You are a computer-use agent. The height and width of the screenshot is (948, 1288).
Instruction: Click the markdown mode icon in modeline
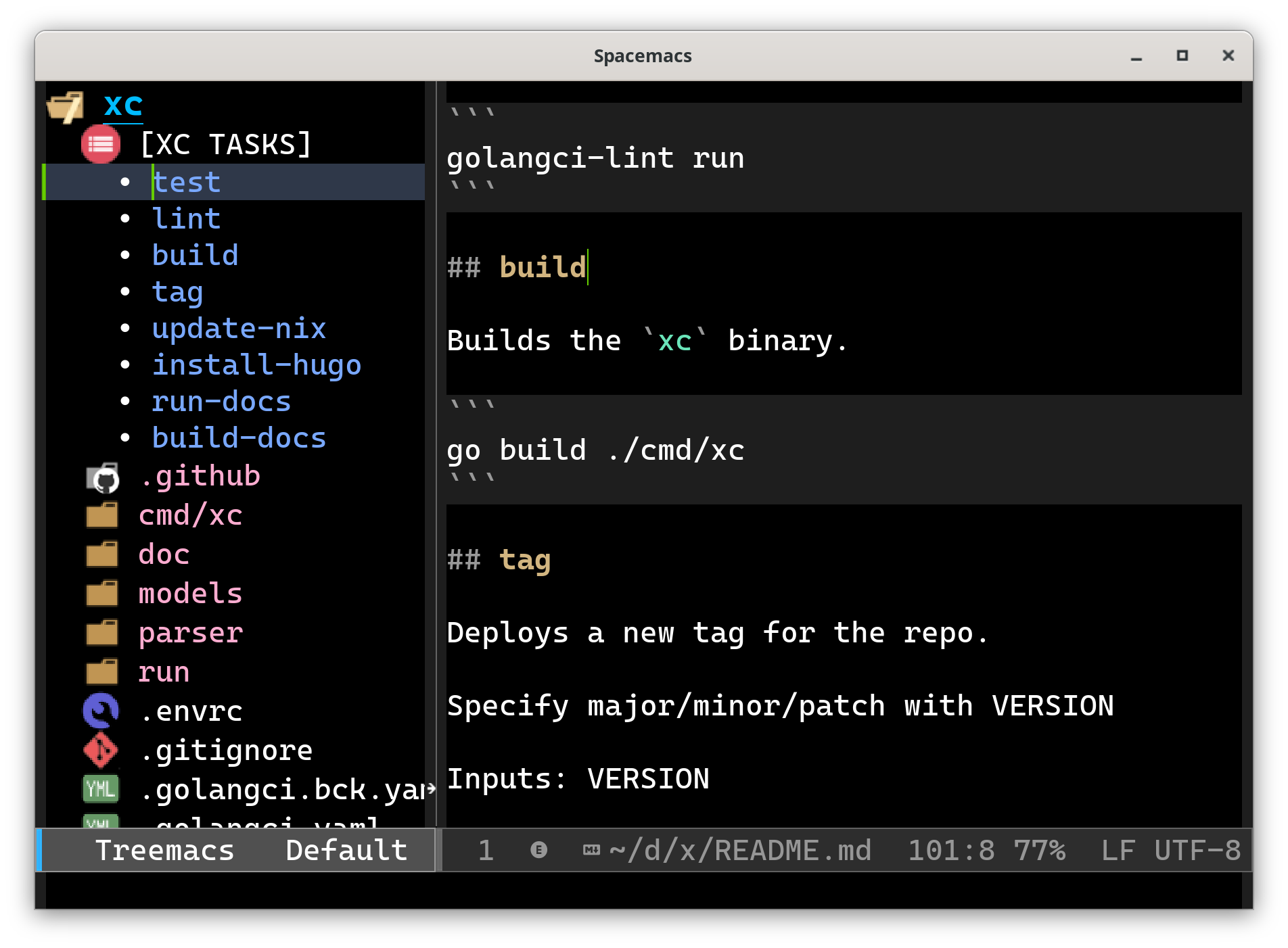591,850
